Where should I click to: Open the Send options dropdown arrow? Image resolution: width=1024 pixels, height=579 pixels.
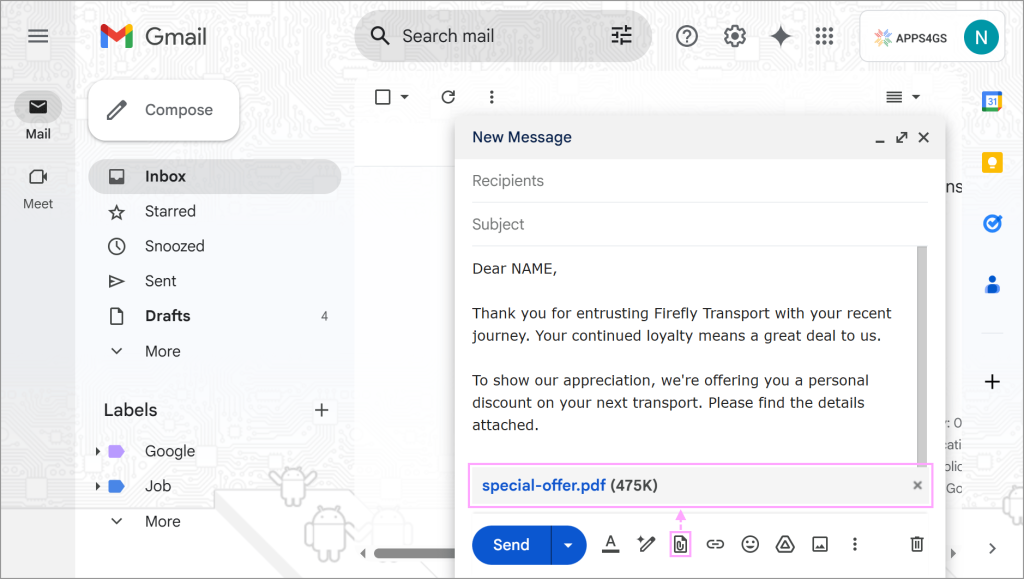(x=568, y=545)
